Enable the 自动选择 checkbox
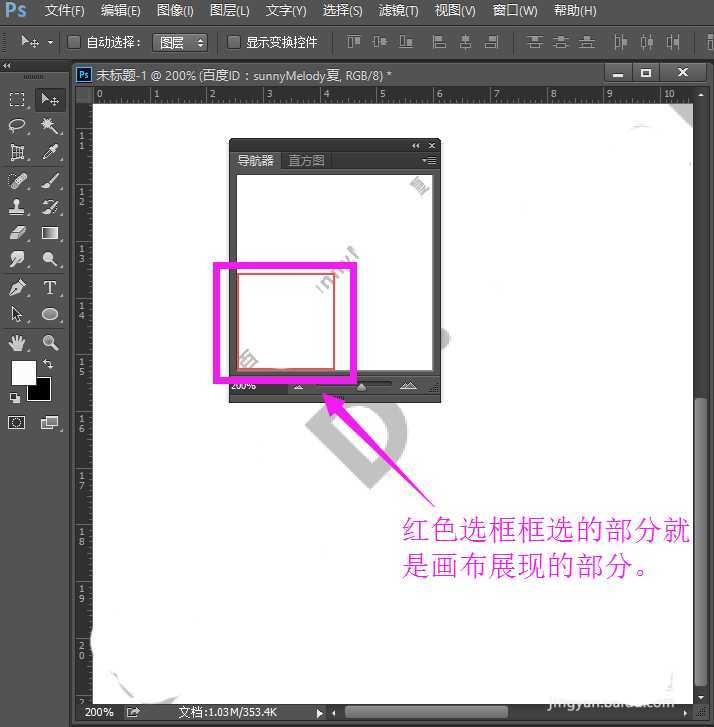The image size is (714, 727). [74, 43]
